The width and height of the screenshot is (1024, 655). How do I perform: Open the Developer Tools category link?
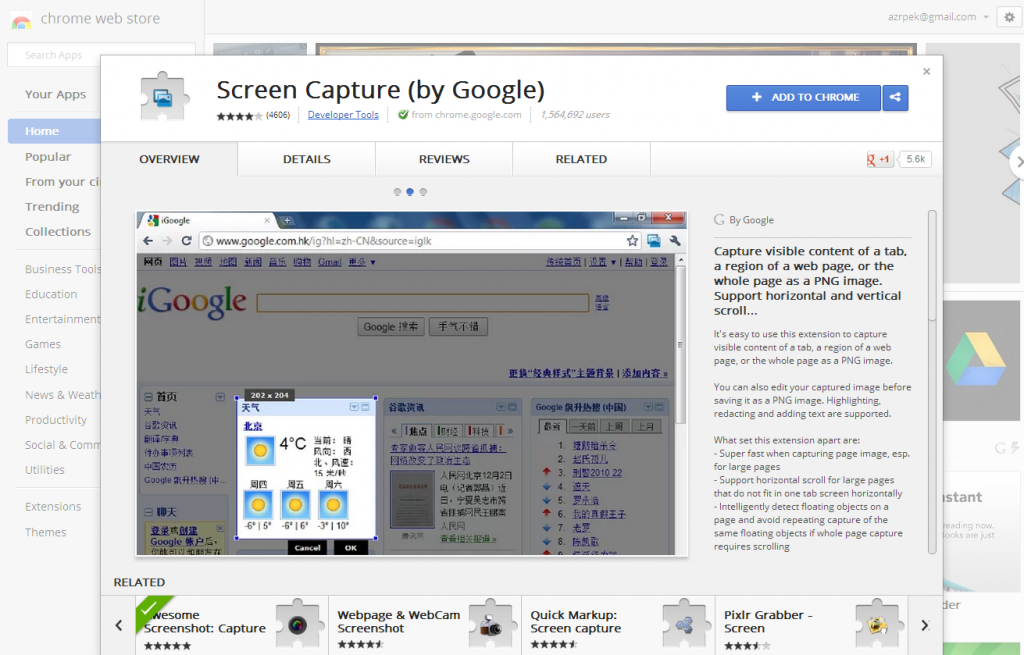343,115
